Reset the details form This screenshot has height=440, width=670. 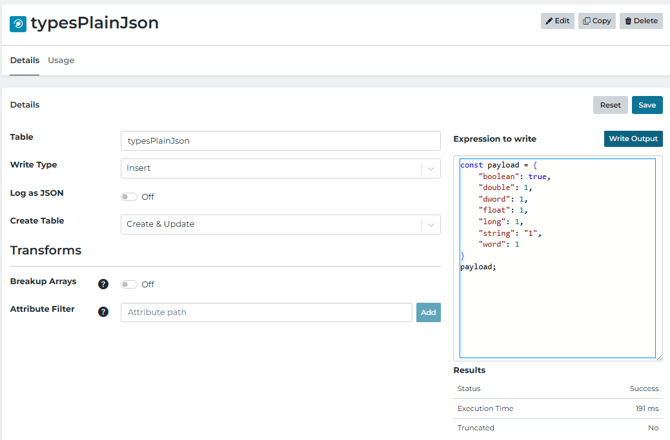(x=610, y=105)
